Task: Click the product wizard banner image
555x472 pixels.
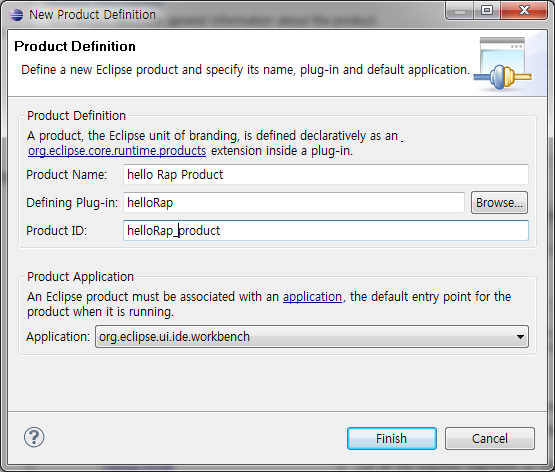Action: point(503,64)
